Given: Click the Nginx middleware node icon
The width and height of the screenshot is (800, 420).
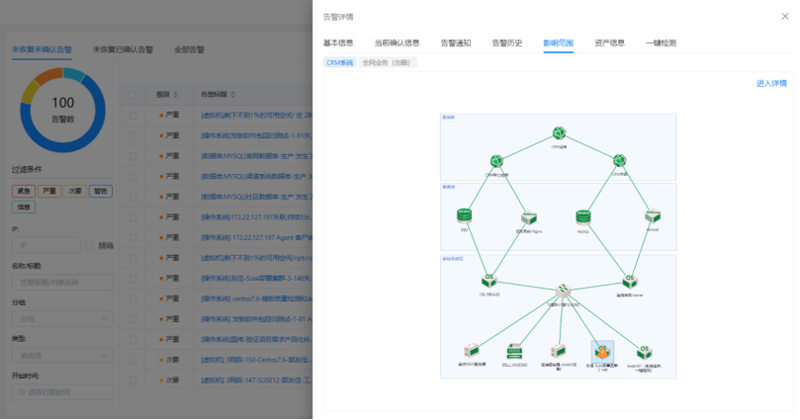Looking at the screenshot, I should pos(527,216).
